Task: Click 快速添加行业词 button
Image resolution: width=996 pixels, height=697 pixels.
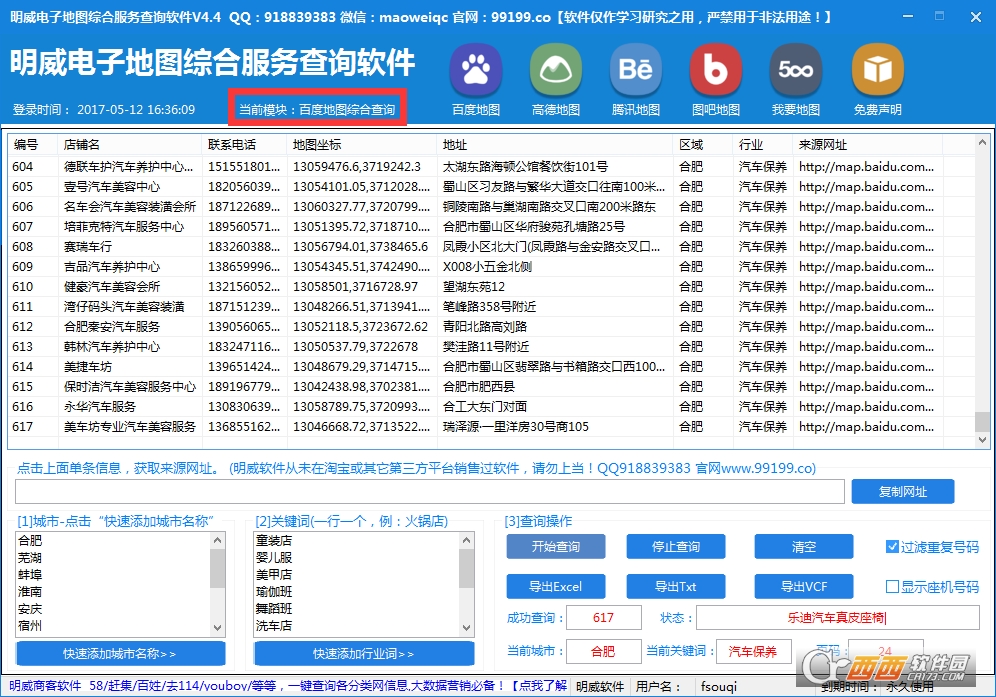Action: 364,653
